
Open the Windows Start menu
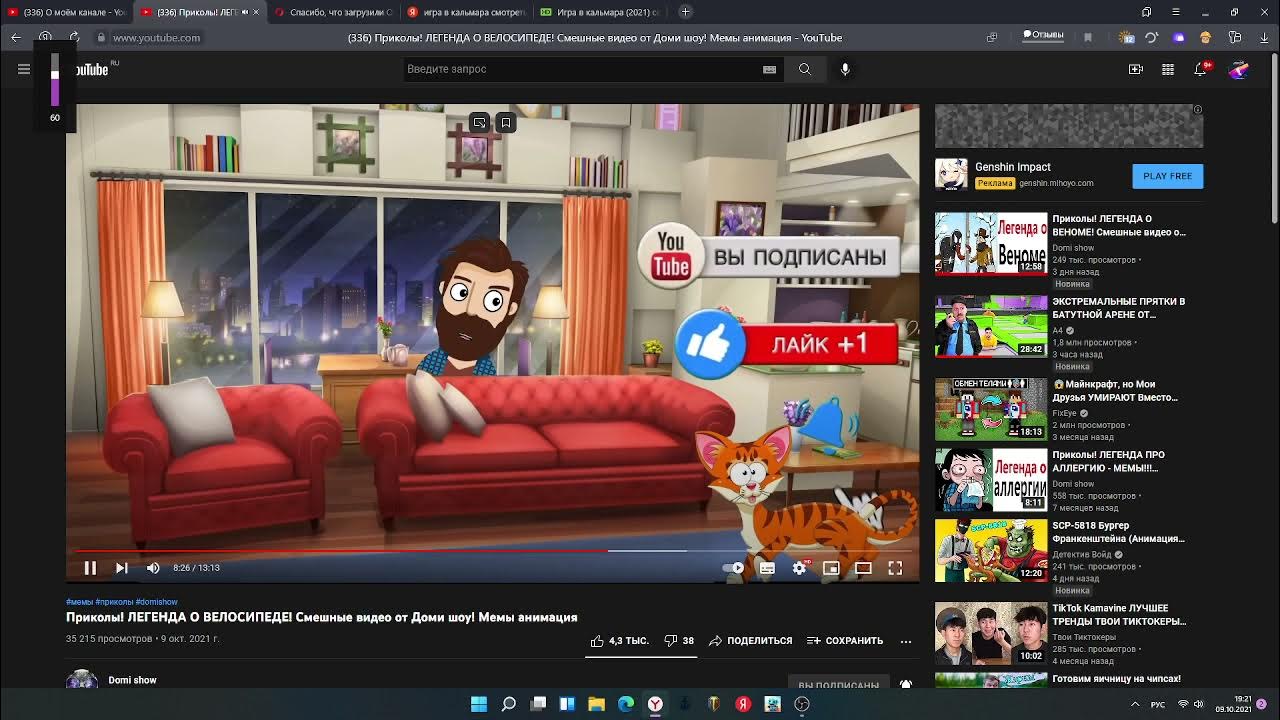pos(479,704)
